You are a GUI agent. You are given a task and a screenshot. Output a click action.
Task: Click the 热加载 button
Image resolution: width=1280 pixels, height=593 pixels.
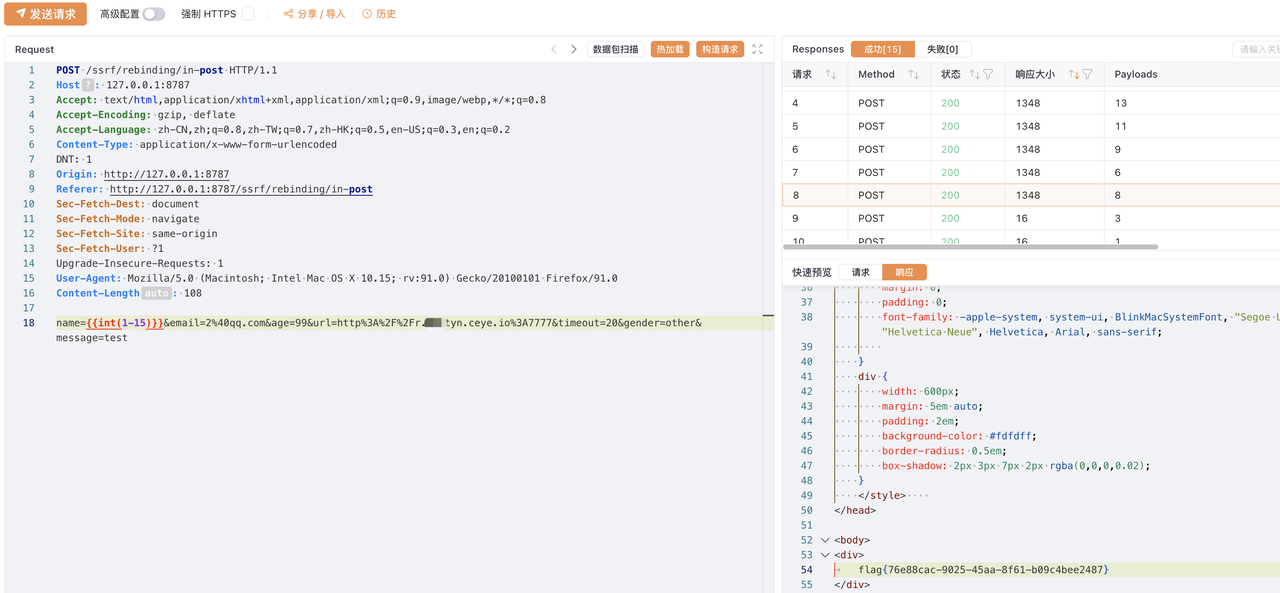[670, 49]
